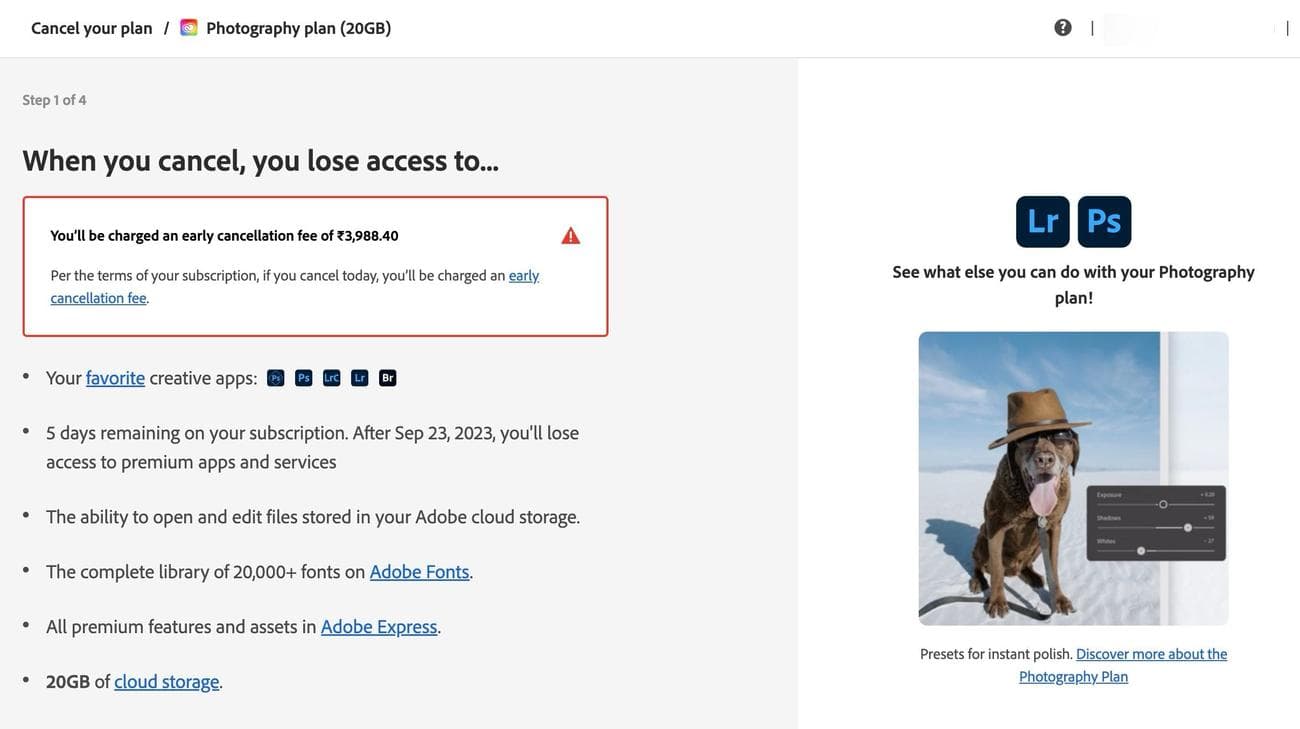Click 'Photography plan (20GB)' breadcrumb item
Image resolution: width=1300 pixels, height=729 pixels.
298,28
